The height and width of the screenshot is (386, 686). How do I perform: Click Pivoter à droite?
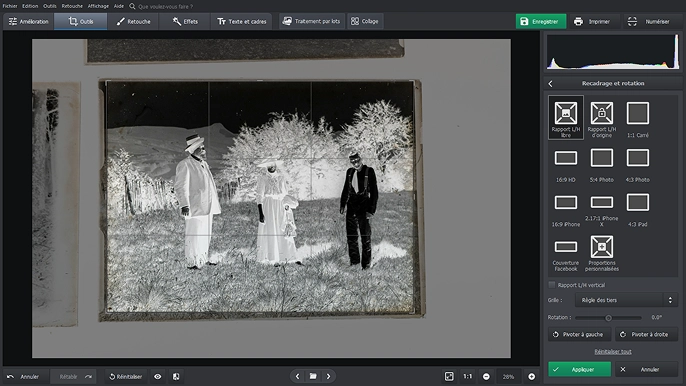(646, 334)
